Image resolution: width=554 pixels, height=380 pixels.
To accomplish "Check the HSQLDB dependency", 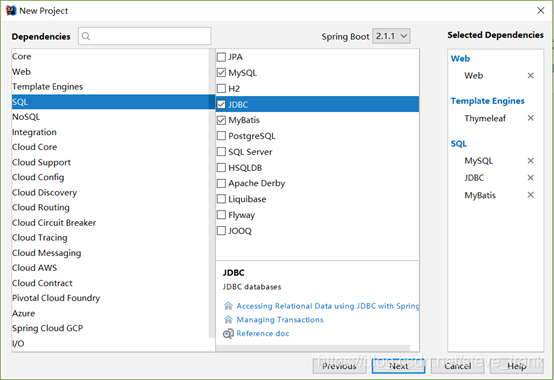I will (221, 167).
